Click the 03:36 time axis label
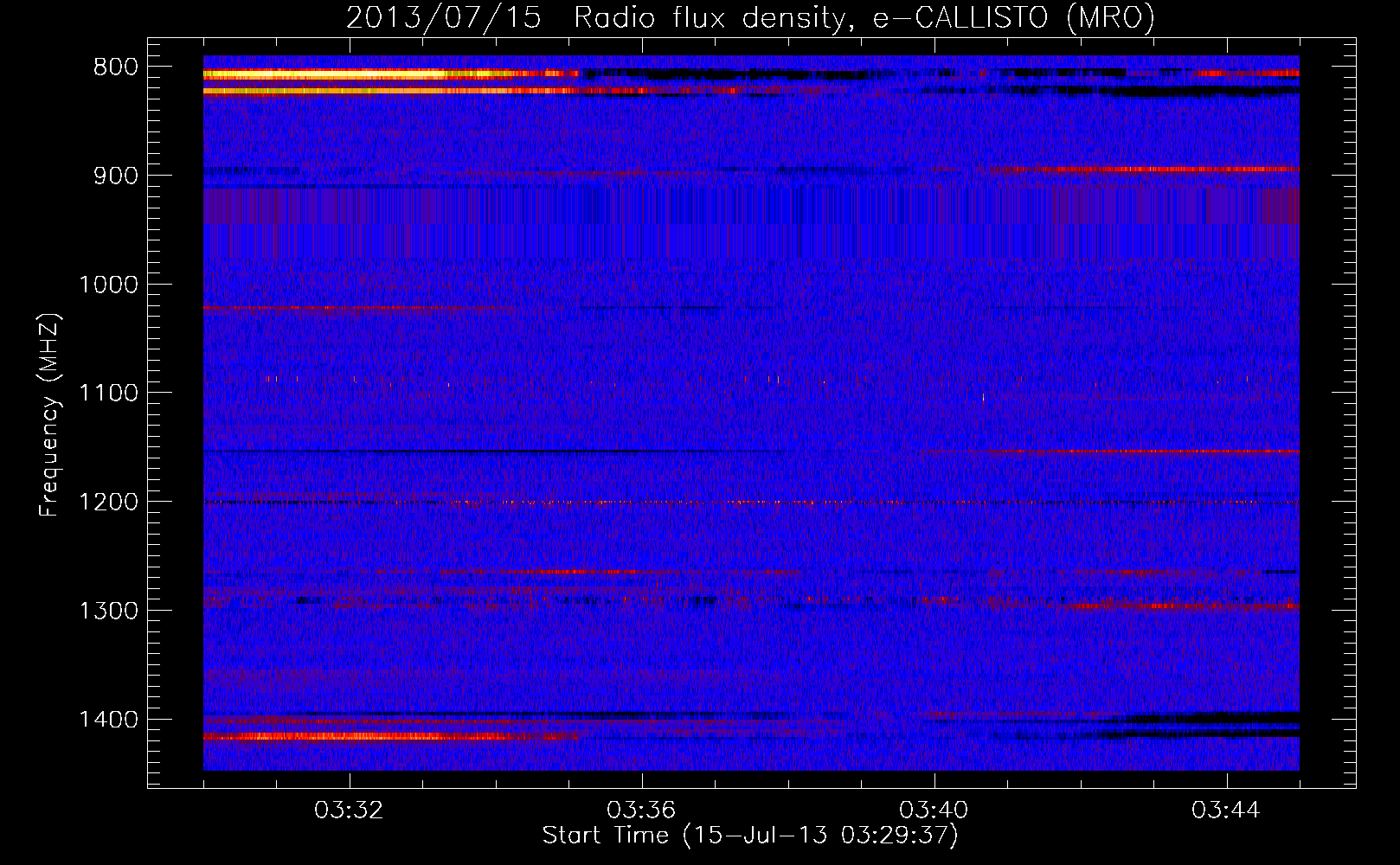The height and width of the screenshot is (865, 1400). point(642,811)
